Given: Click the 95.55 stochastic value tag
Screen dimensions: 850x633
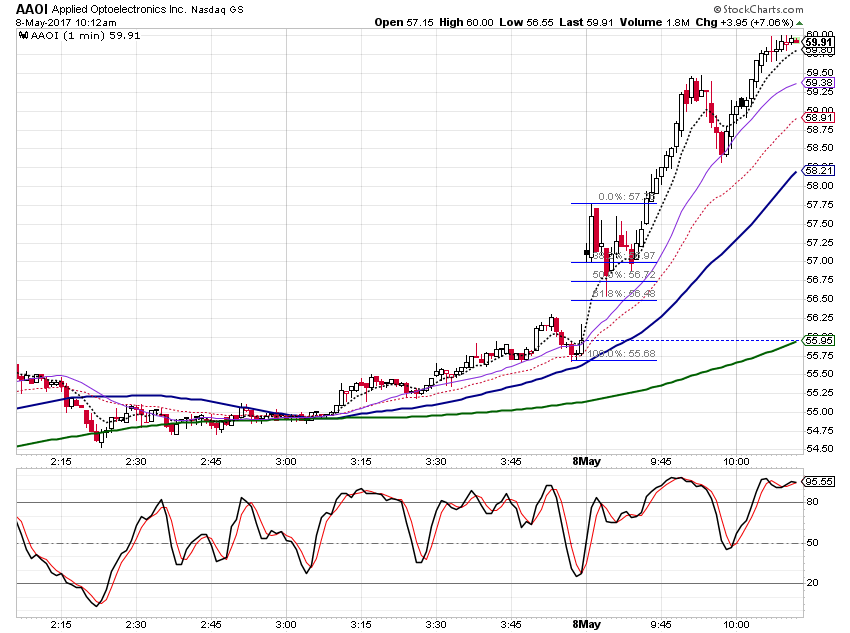Looking at the screenshot, I should pyautogui.click(x=819, y=481).
